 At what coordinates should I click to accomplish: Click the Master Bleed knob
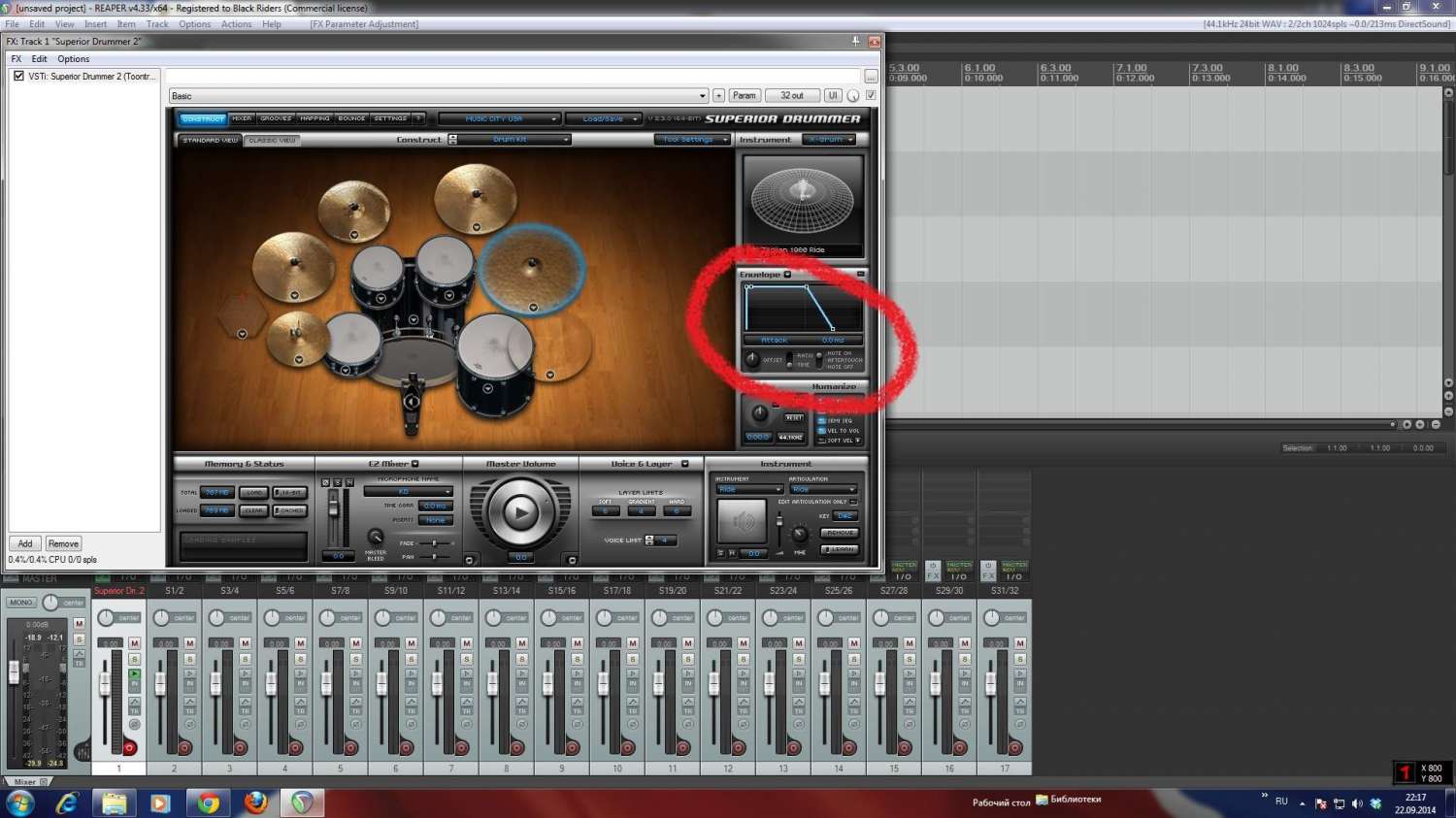pyautogui.click(x=375, y=537)
